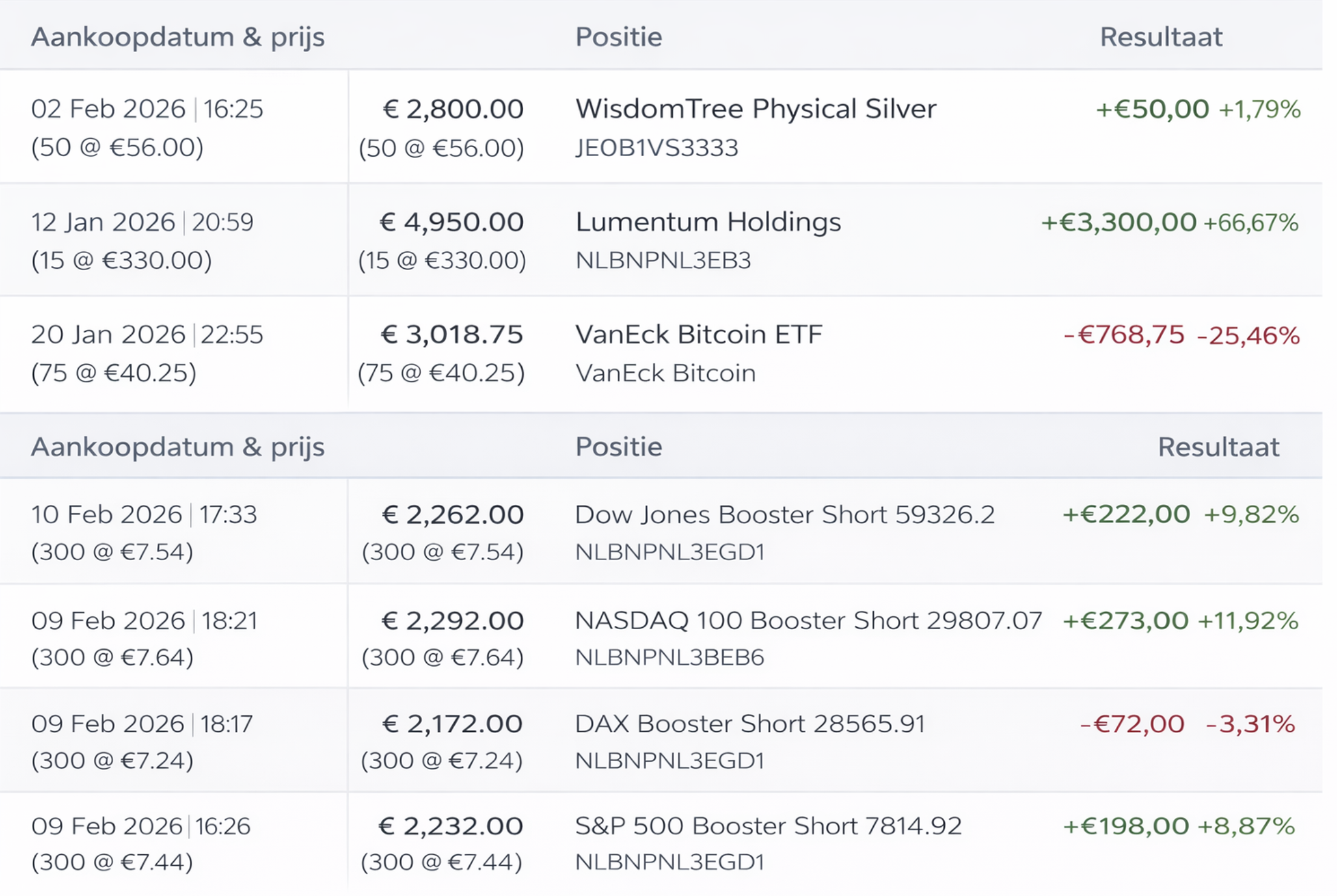
Task: Select the 10 Feb 2026 purchase date
Action: pyautogui.click(x=107, y=515)
